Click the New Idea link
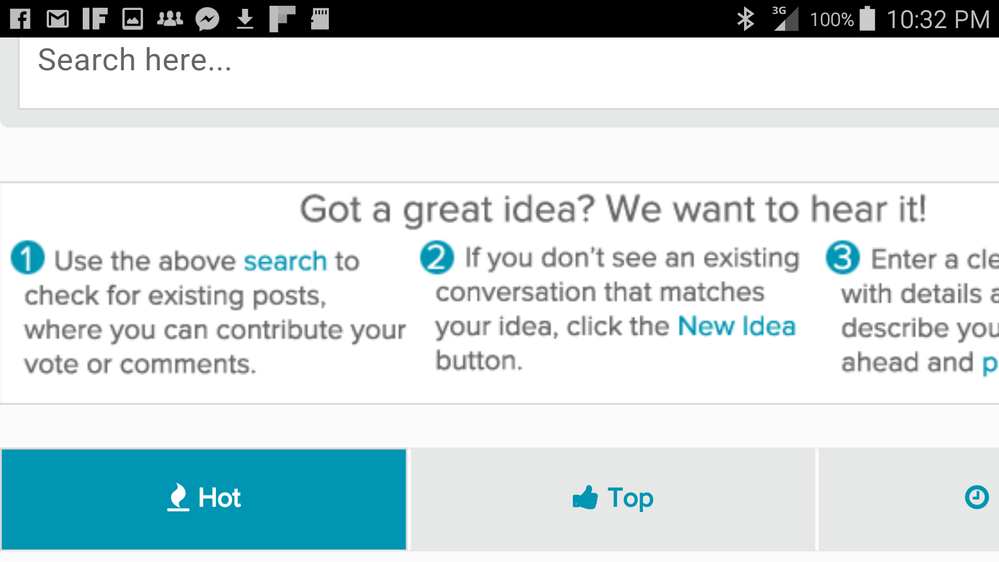The image size is (999, 562). (737, 326)
